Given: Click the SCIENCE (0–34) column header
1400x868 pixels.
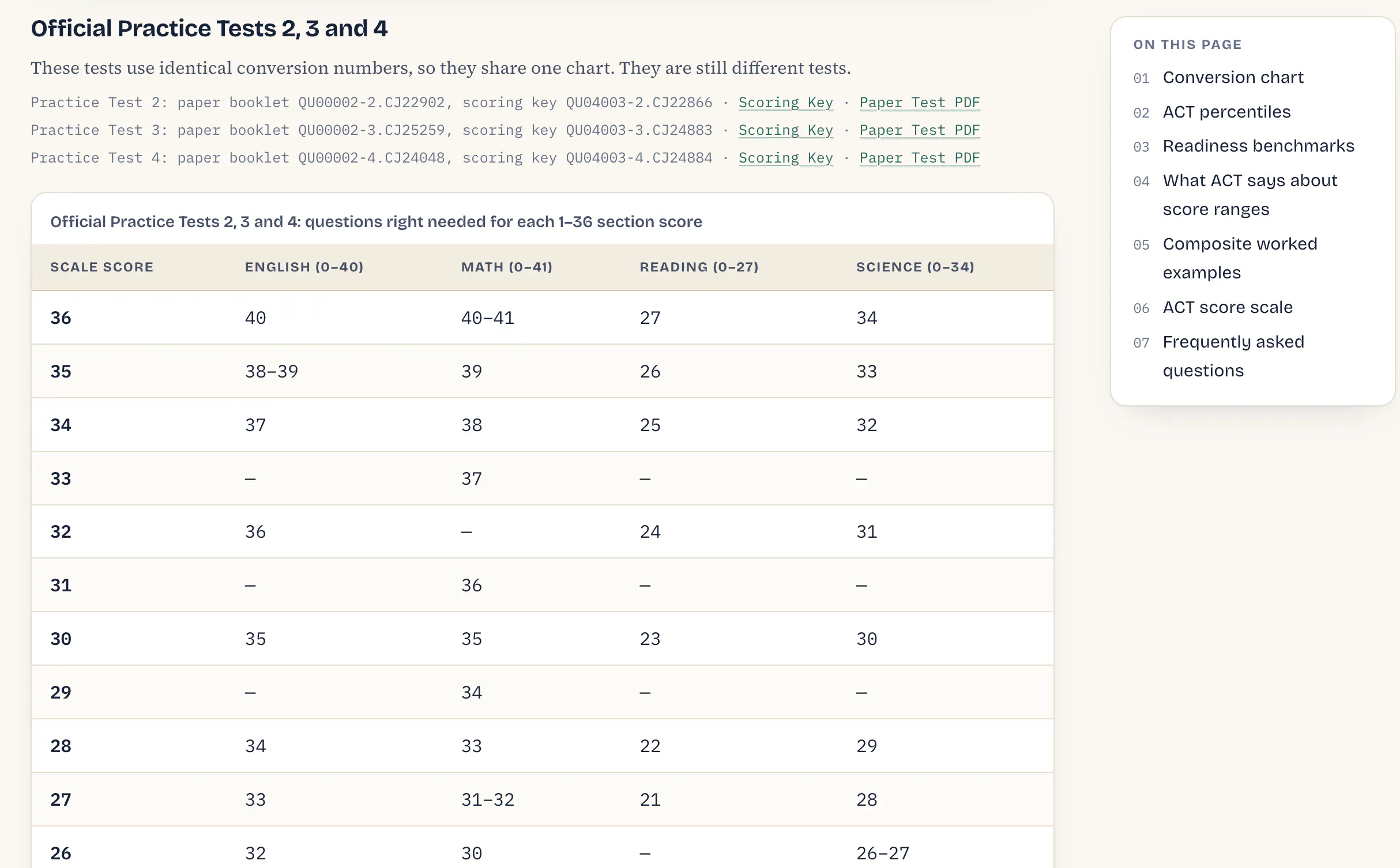Looking at the screenshot, I should (915, 267).
